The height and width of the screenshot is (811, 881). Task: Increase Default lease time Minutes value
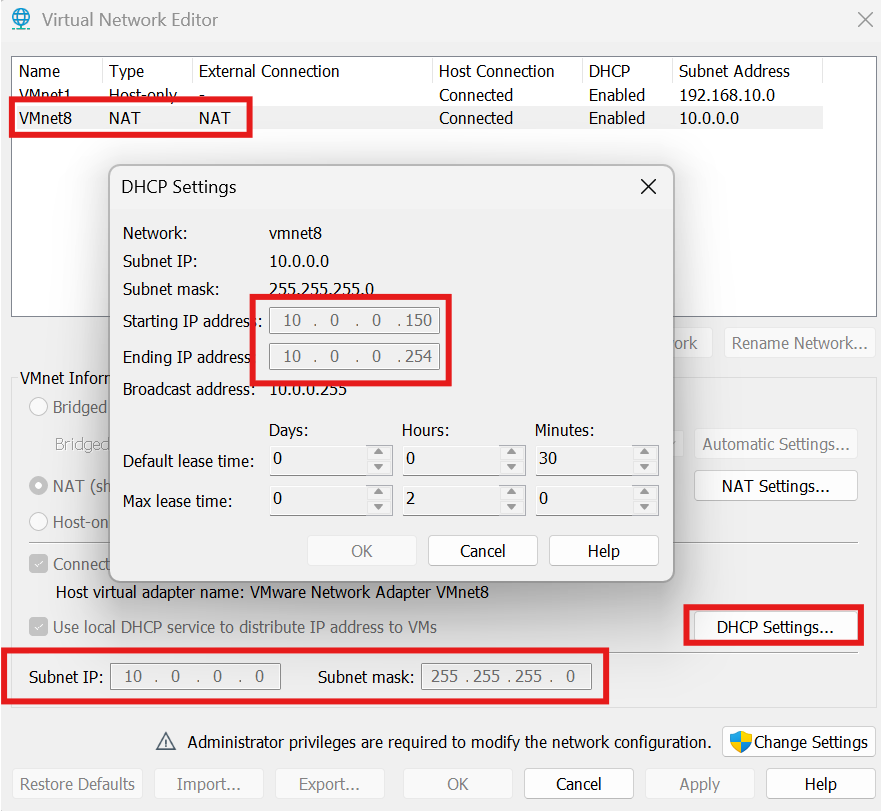pyautogui.click(x=644, y=452)
